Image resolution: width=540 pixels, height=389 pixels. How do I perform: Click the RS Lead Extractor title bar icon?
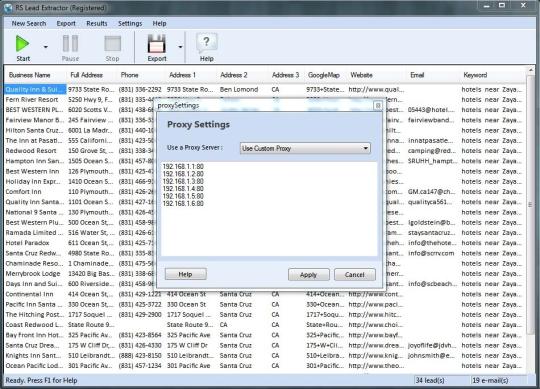8,8
